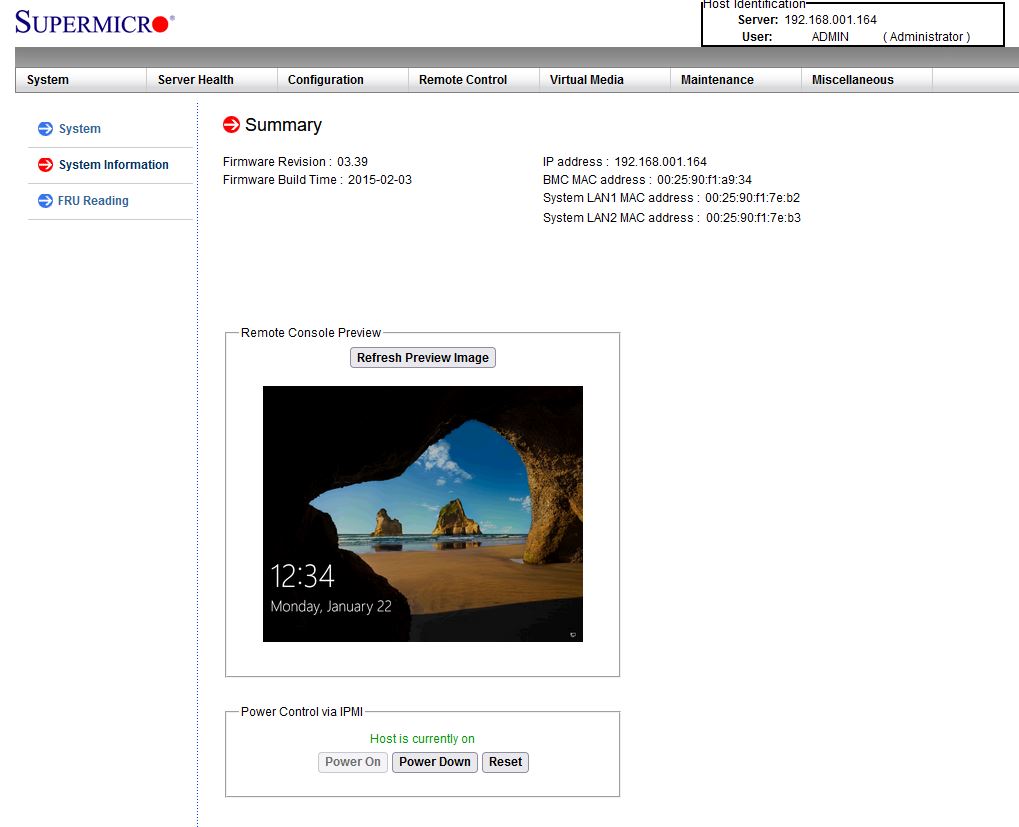Click the blue arrow icon beside FRU Reading
This screenshot has height=827, width=1019.
(x=45, y=201)
